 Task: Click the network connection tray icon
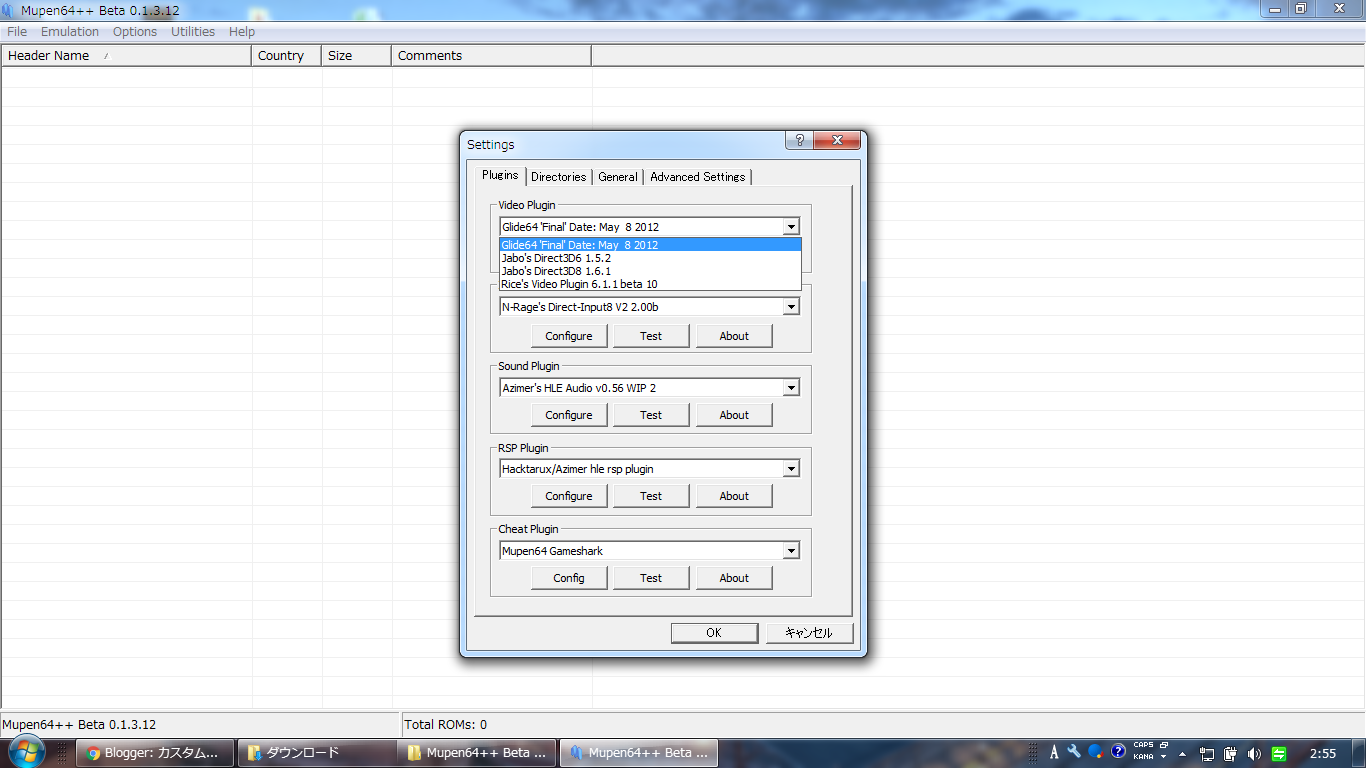pos(1207,754)
